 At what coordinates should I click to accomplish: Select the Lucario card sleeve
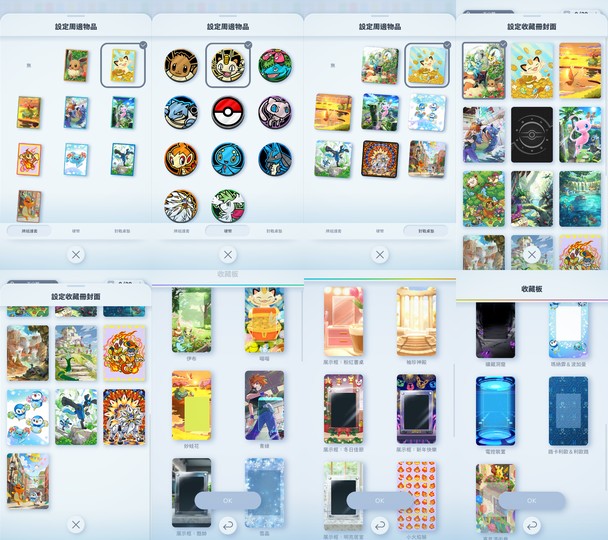tap(123, 159)
